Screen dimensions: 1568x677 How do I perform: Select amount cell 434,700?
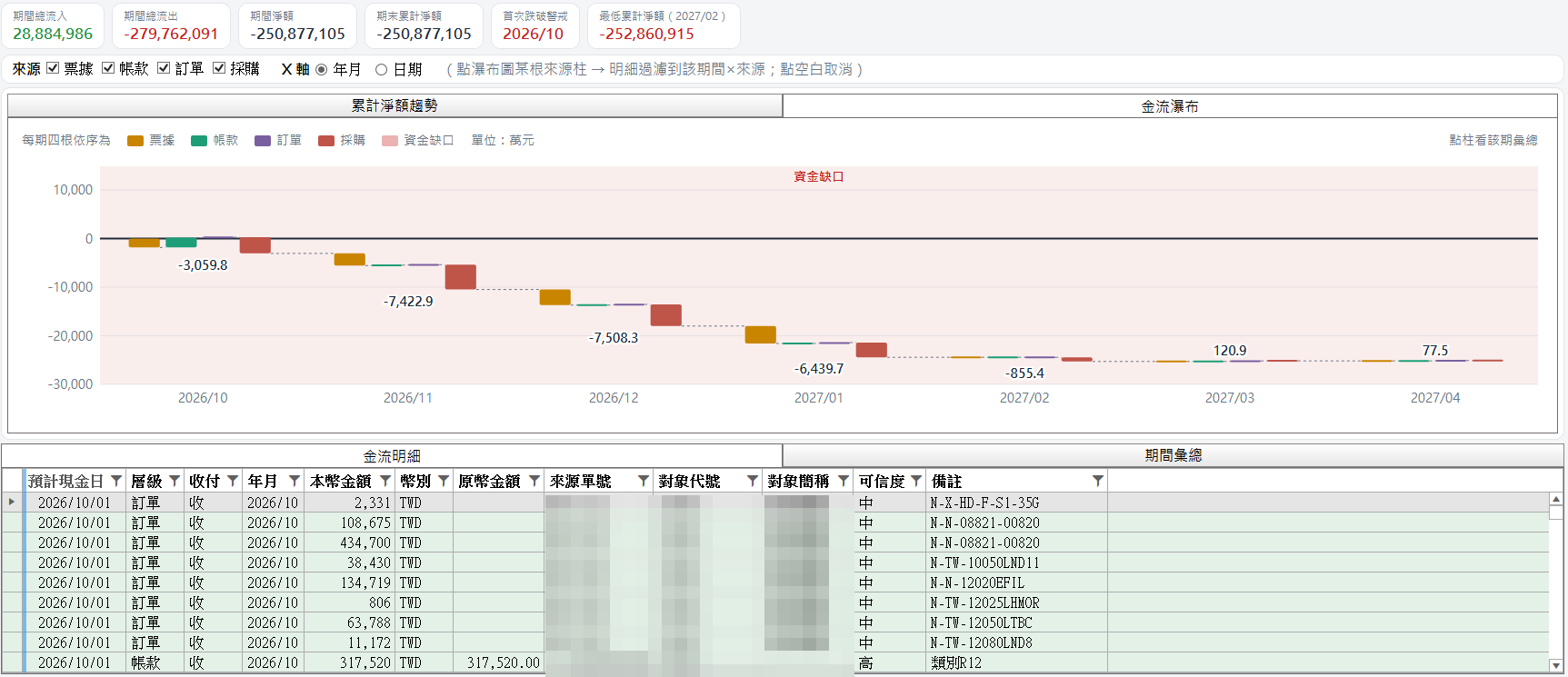[x=350, y=543]
